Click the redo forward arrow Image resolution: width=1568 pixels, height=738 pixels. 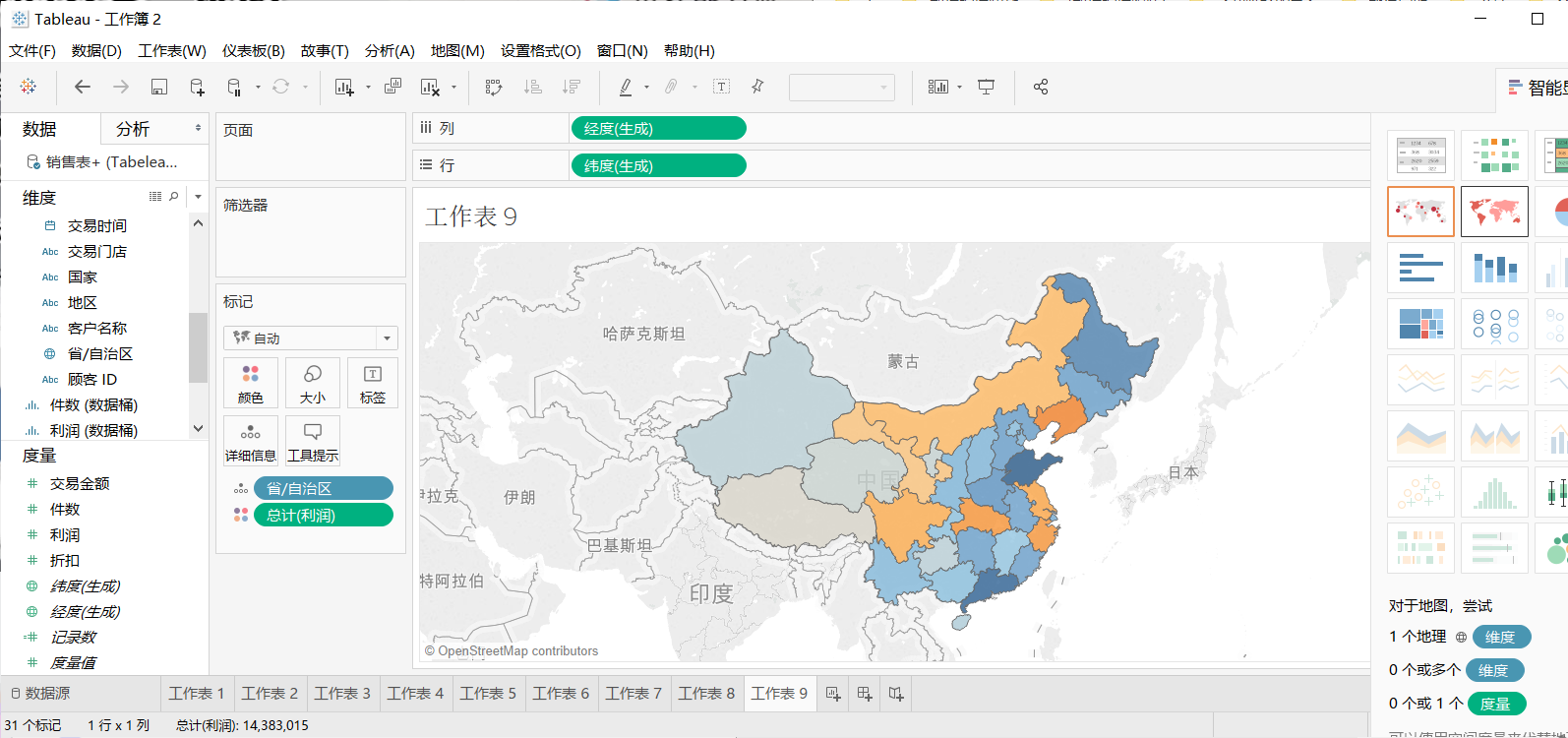[121, 87]
